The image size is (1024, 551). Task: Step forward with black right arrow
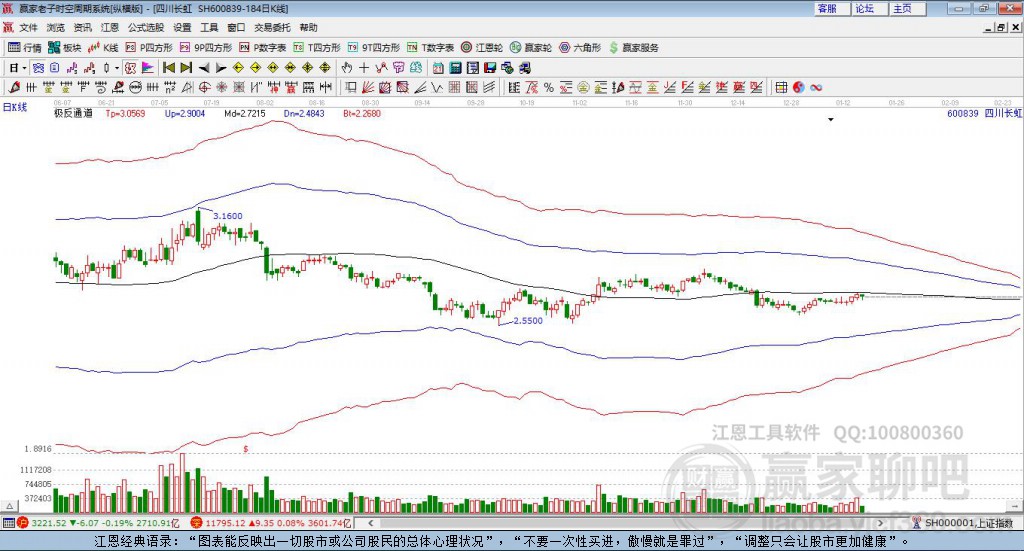click(221, 68)
